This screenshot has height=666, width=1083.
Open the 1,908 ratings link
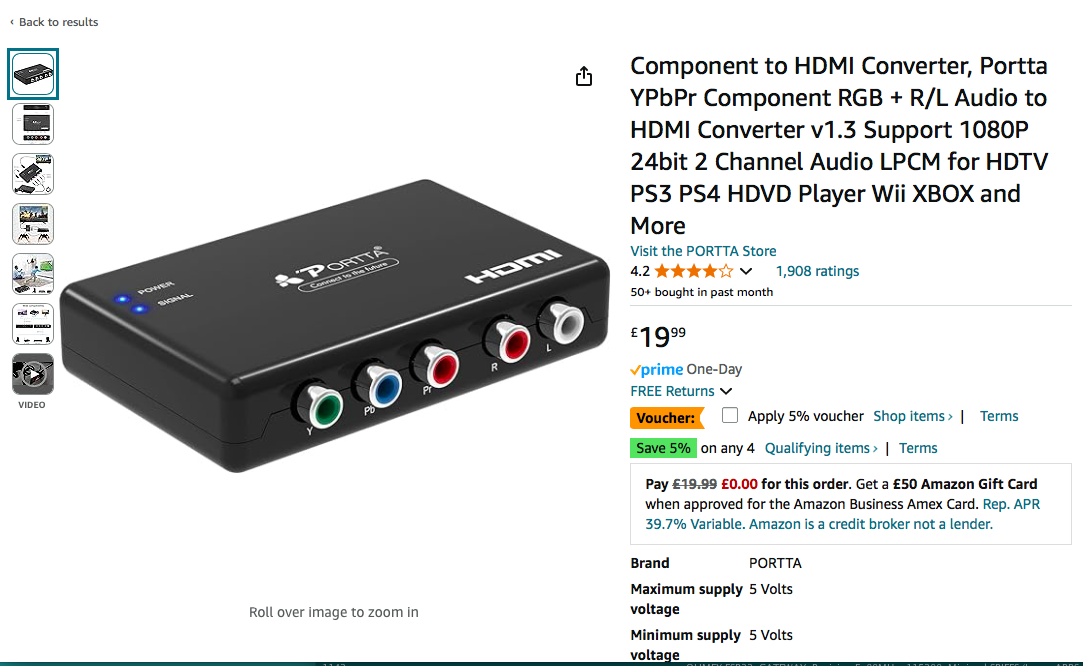click(x=817, y=271)
